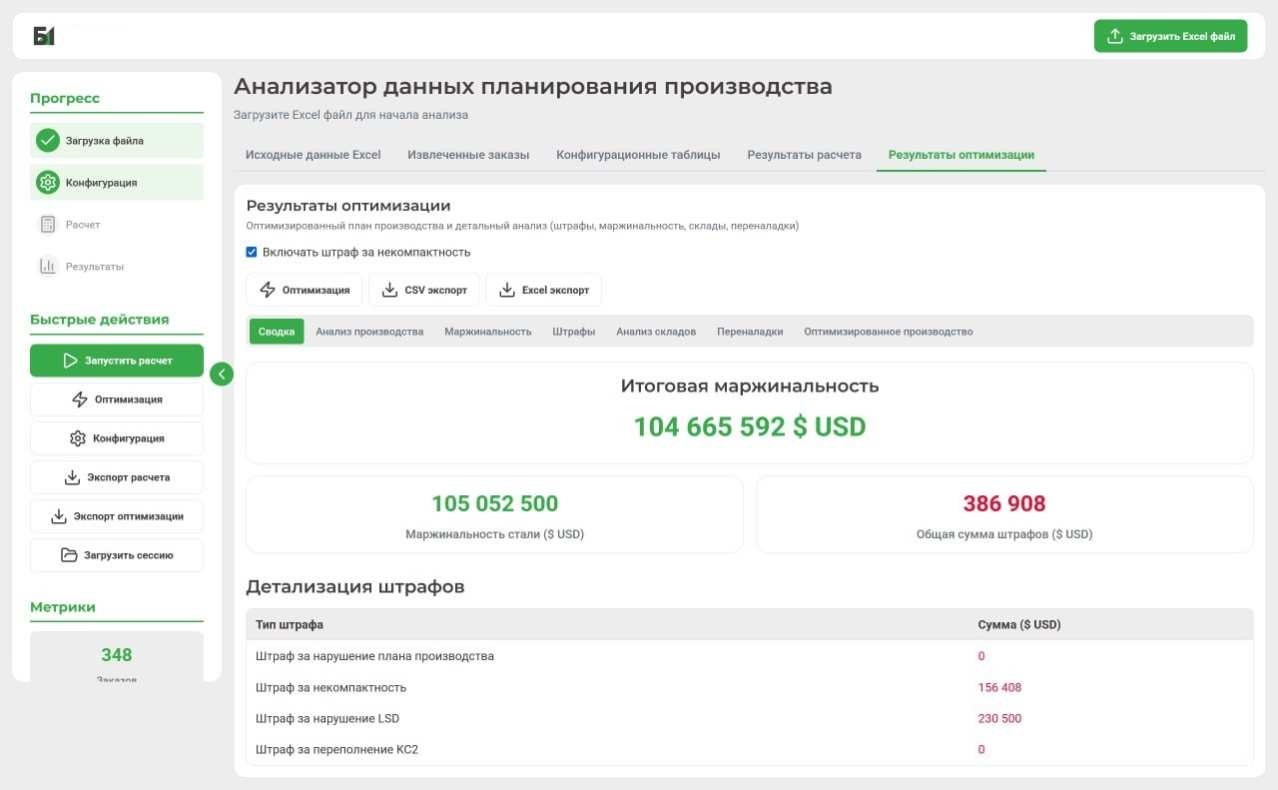Viewport: 1278px width, 790px height.
Task: Click the download icon on CSV экспорт
Action: point(389,289)
